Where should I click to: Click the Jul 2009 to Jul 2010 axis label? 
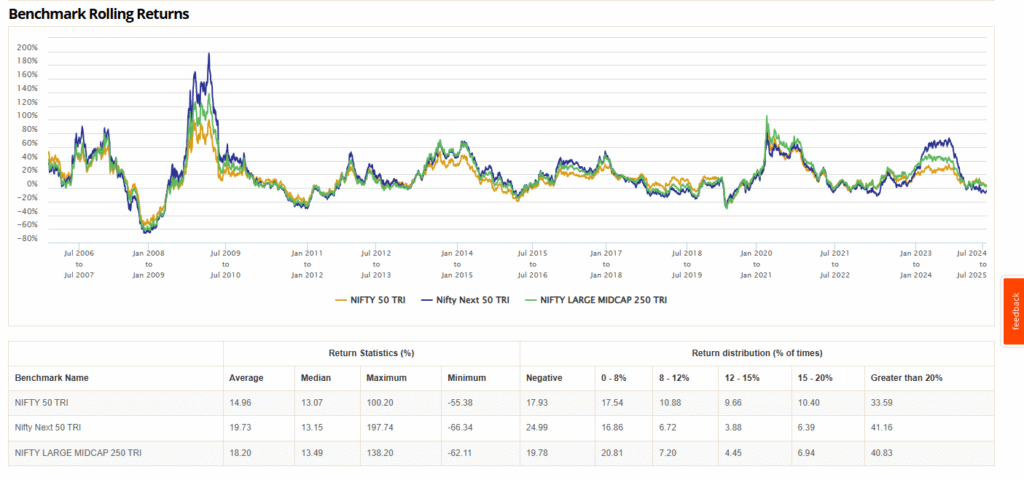pos(225,263)
